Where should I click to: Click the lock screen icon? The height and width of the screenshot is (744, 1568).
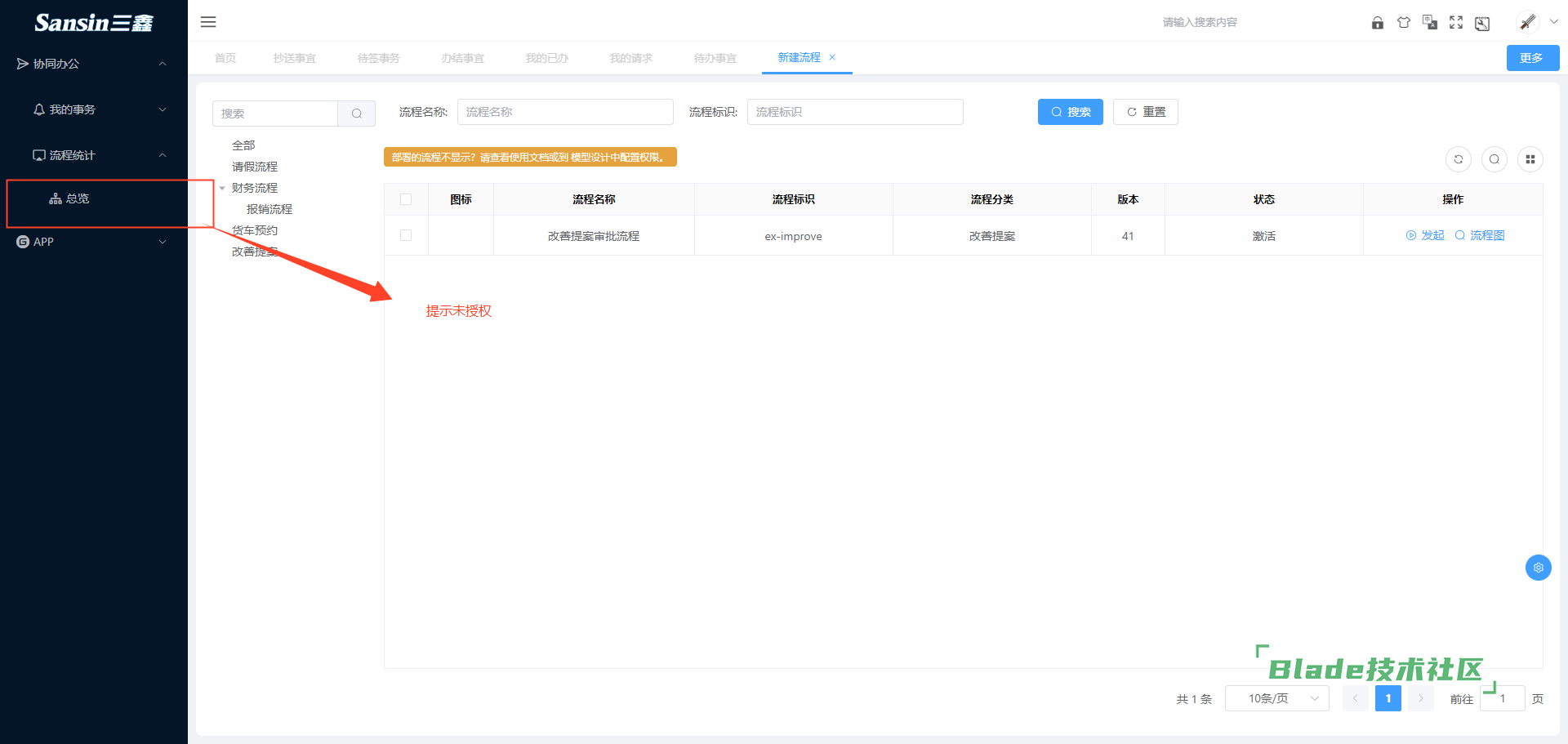(x=1378, y=23)
